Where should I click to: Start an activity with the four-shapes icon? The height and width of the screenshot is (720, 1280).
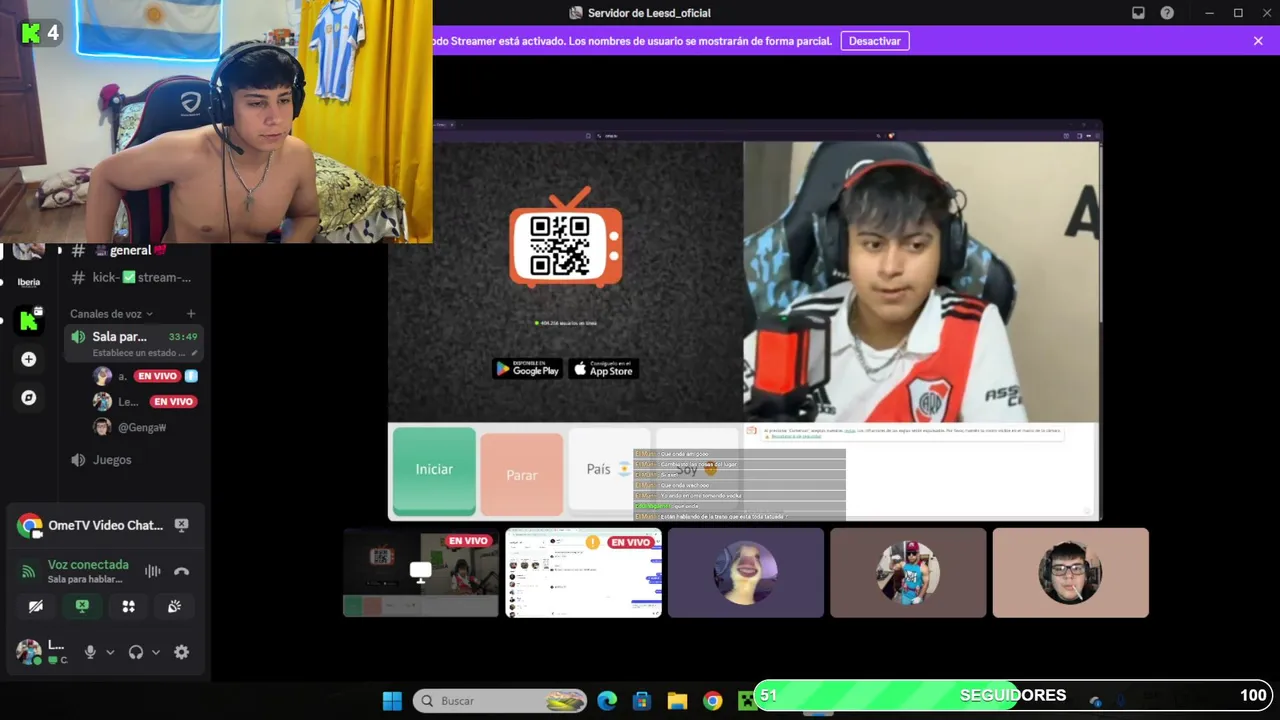click(x=128, y=606)
